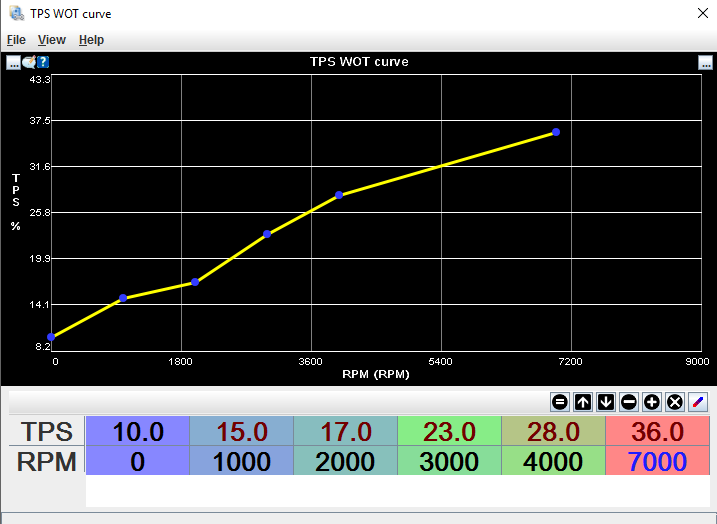
Task: Click the red-blue interpolate pencil icon
Action: click(698, 402)
